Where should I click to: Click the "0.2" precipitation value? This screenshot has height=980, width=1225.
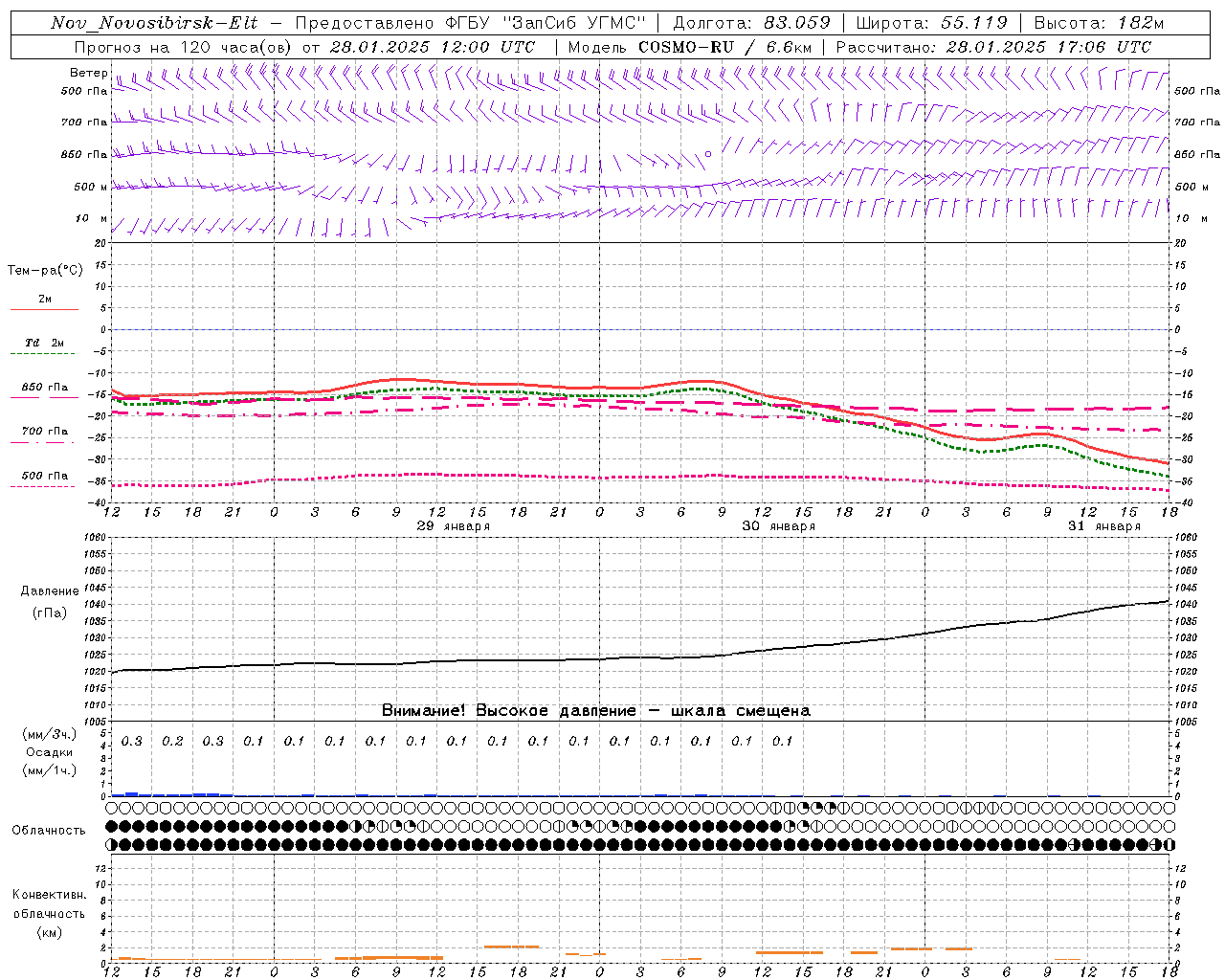point(172,741)
